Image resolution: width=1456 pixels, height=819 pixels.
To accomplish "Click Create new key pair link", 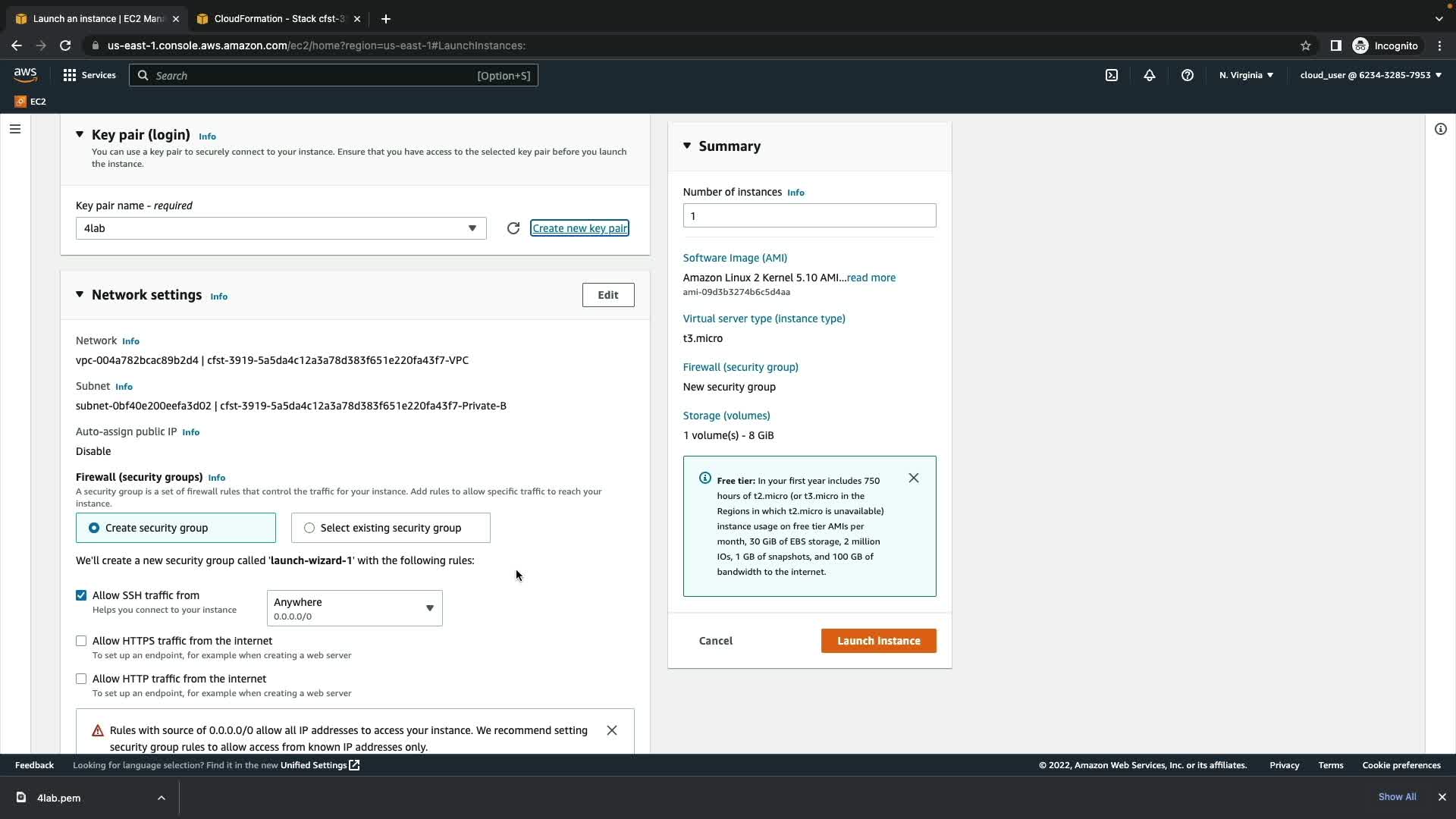I will pyautogui.click(x=579, y=228).
